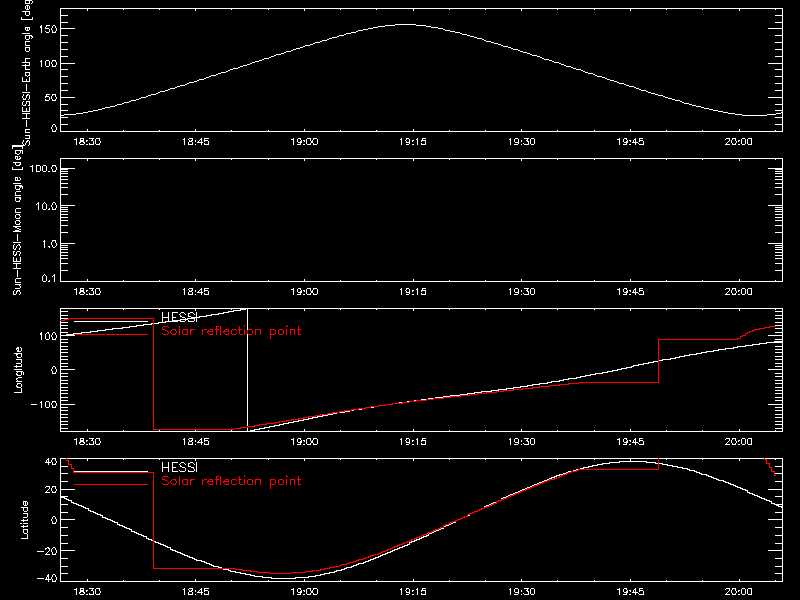The image size is (800, 600).
Task: Select the '50' tick on the Earth angle plot
Action: [51, 97]
